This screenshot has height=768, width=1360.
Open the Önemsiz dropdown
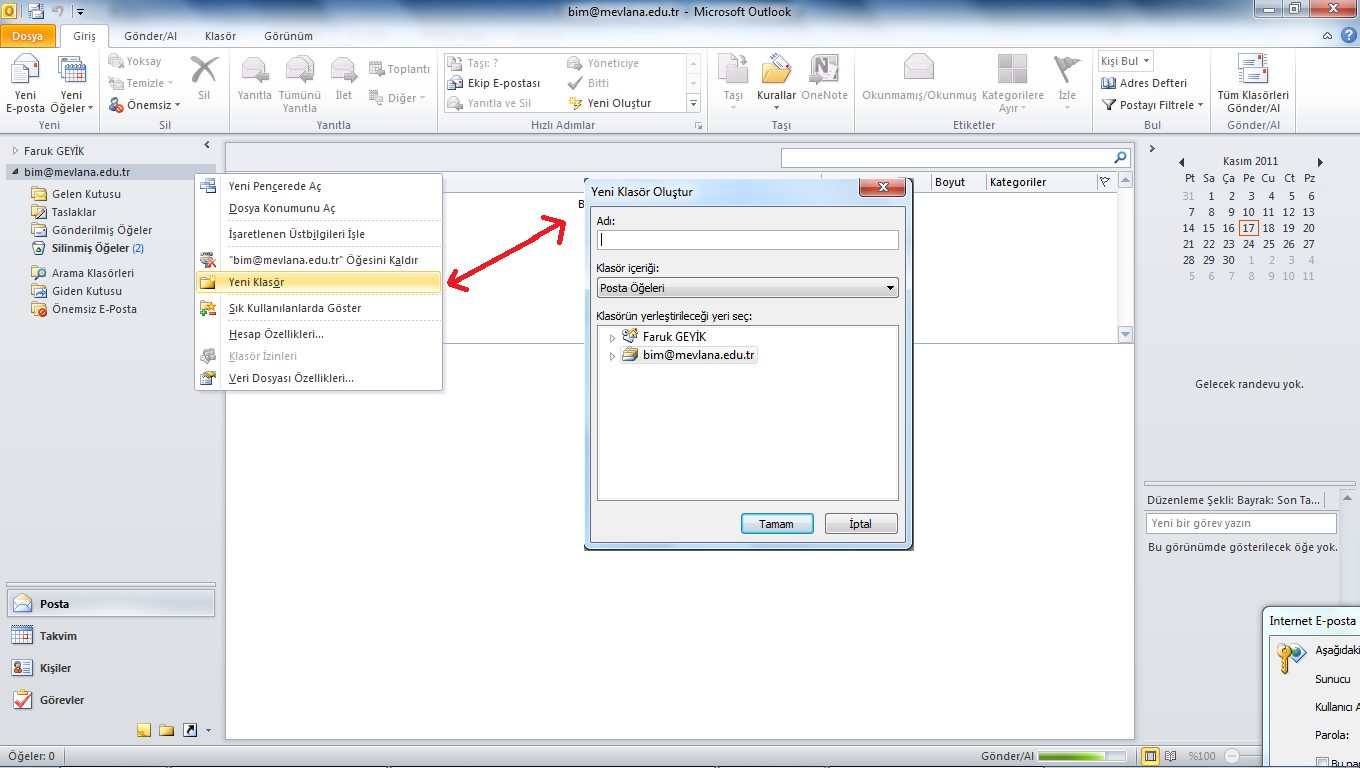145,105
